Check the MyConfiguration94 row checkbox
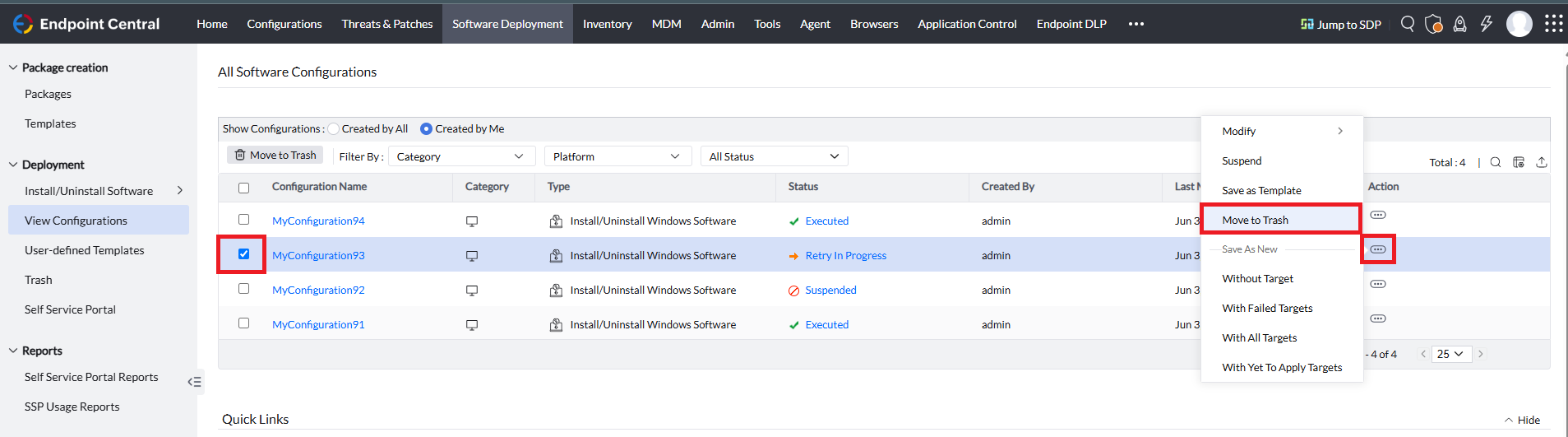Viewport: 1568px width, 437px height. click(x=243, y=220)
